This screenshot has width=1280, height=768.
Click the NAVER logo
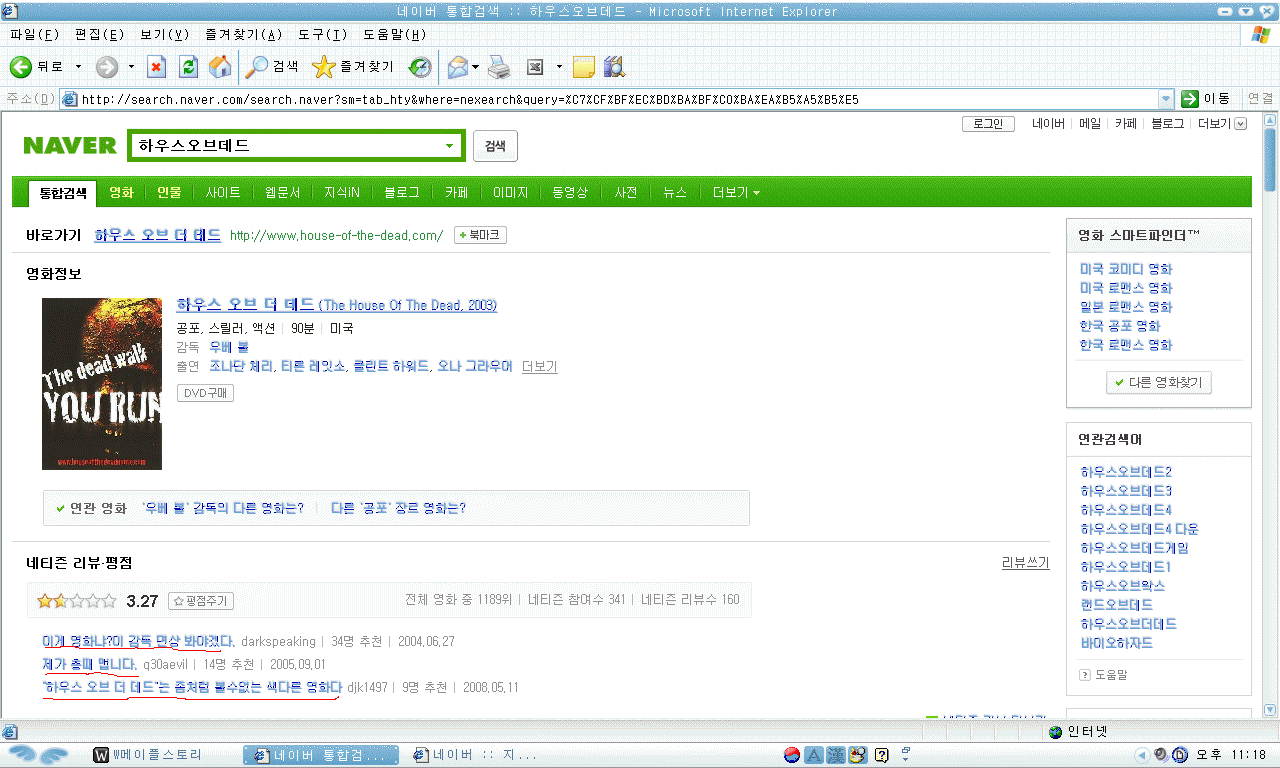(70, 145)
